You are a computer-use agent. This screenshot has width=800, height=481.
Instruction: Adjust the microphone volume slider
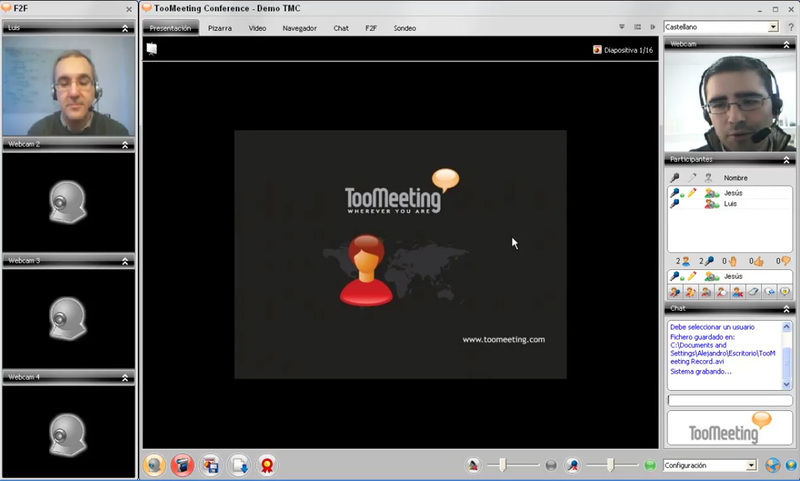click(x=612, y=465)
